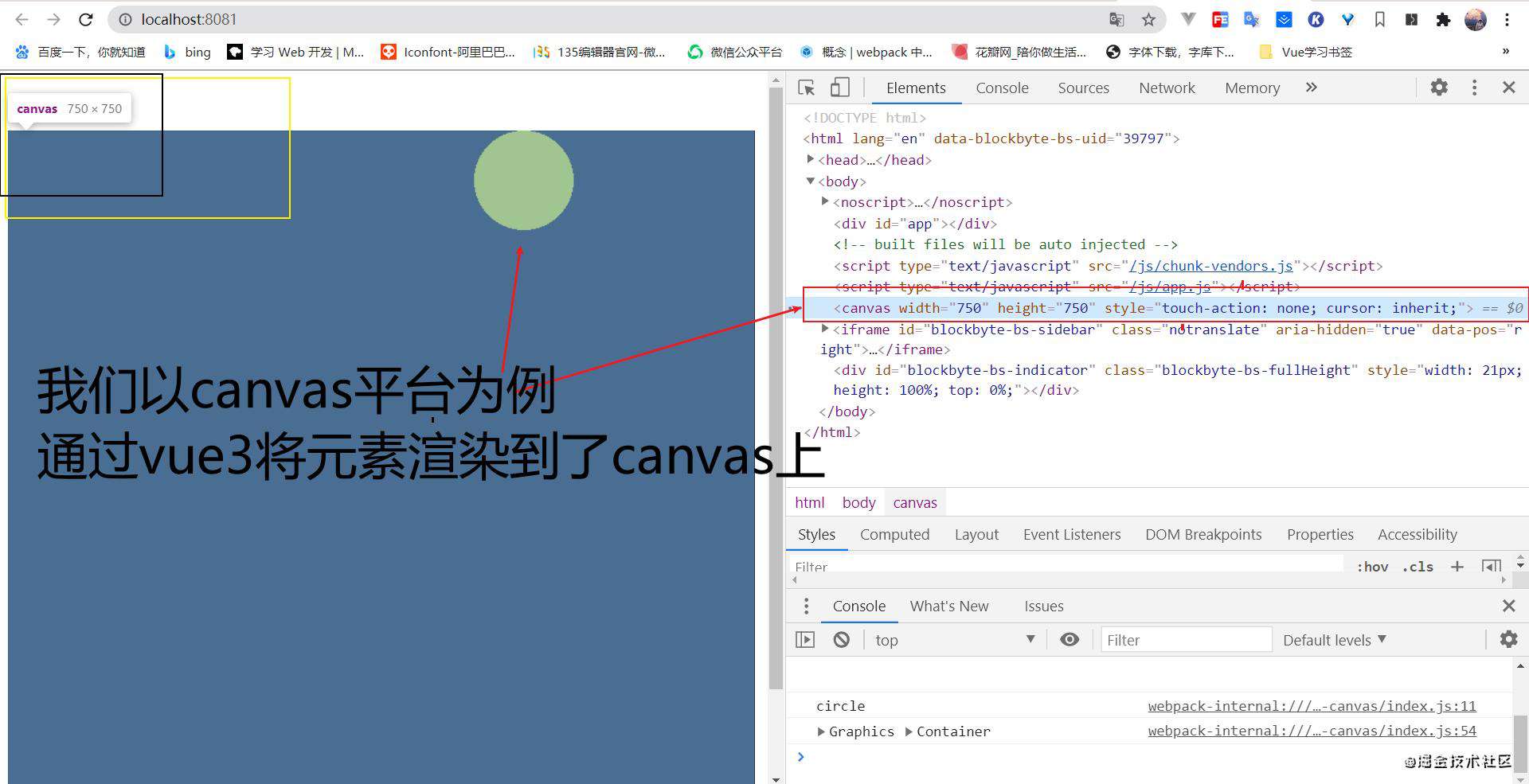Viewport: 1529px width, 784px height.
Task: Open DevTools customize three-dot menu
Action: click(x=1474, y=88)
